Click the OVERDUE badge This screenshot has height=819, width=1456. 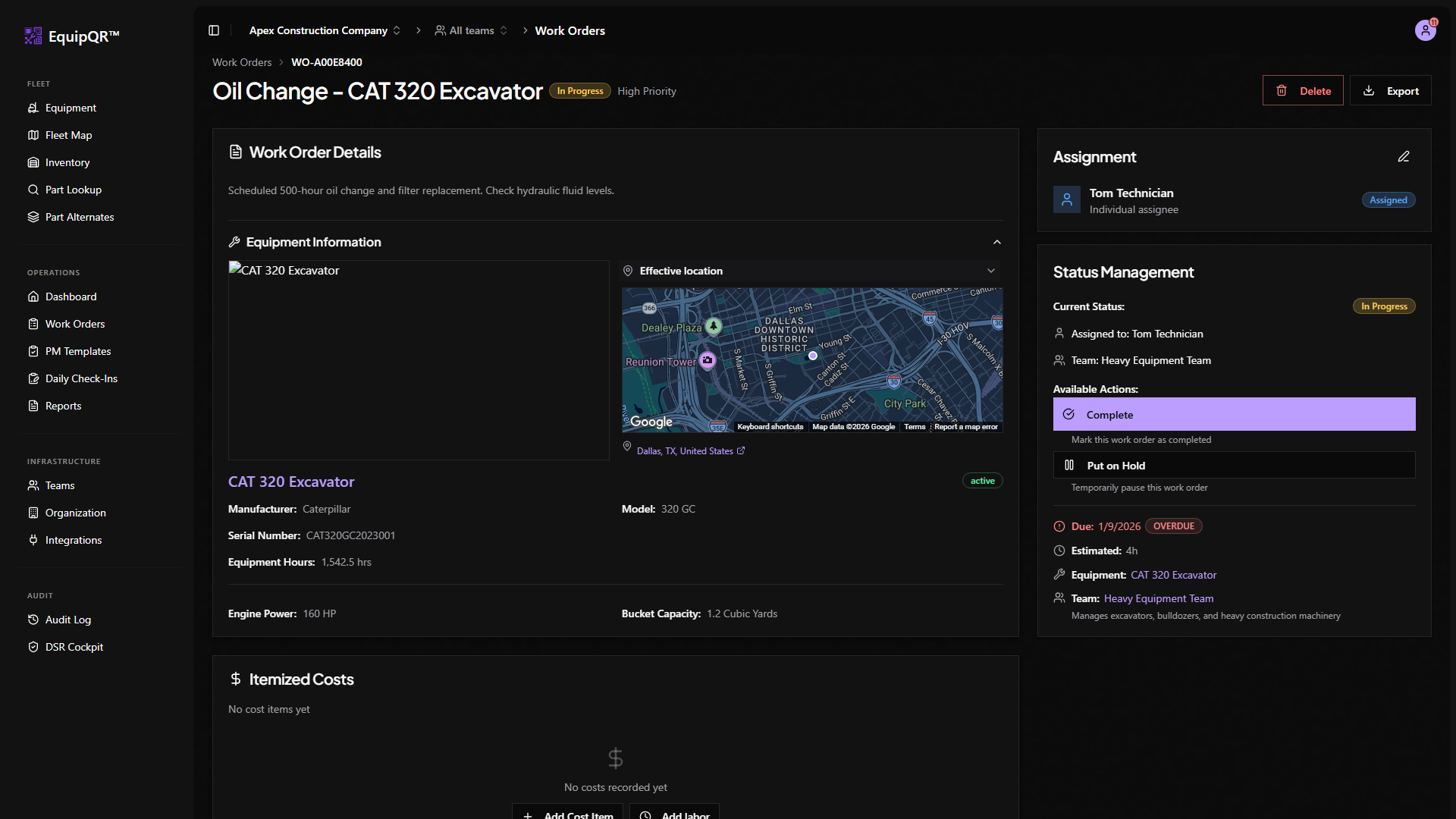1173,526
